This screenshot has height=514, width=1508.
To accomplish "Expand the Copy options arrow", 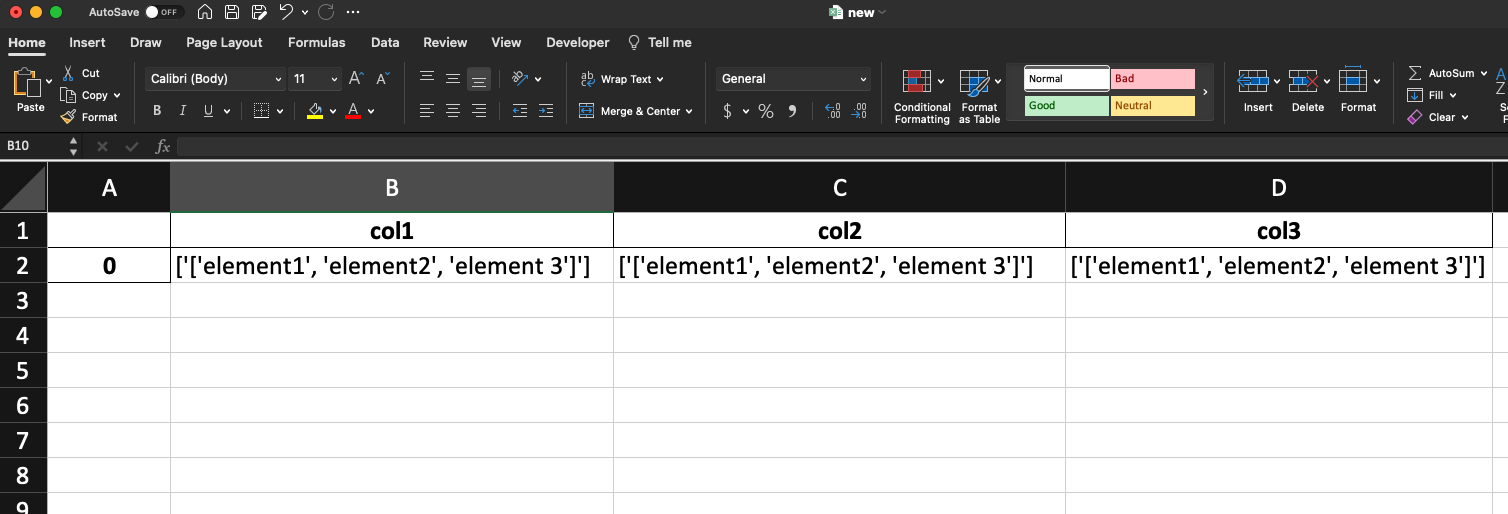I will [117, 96].
